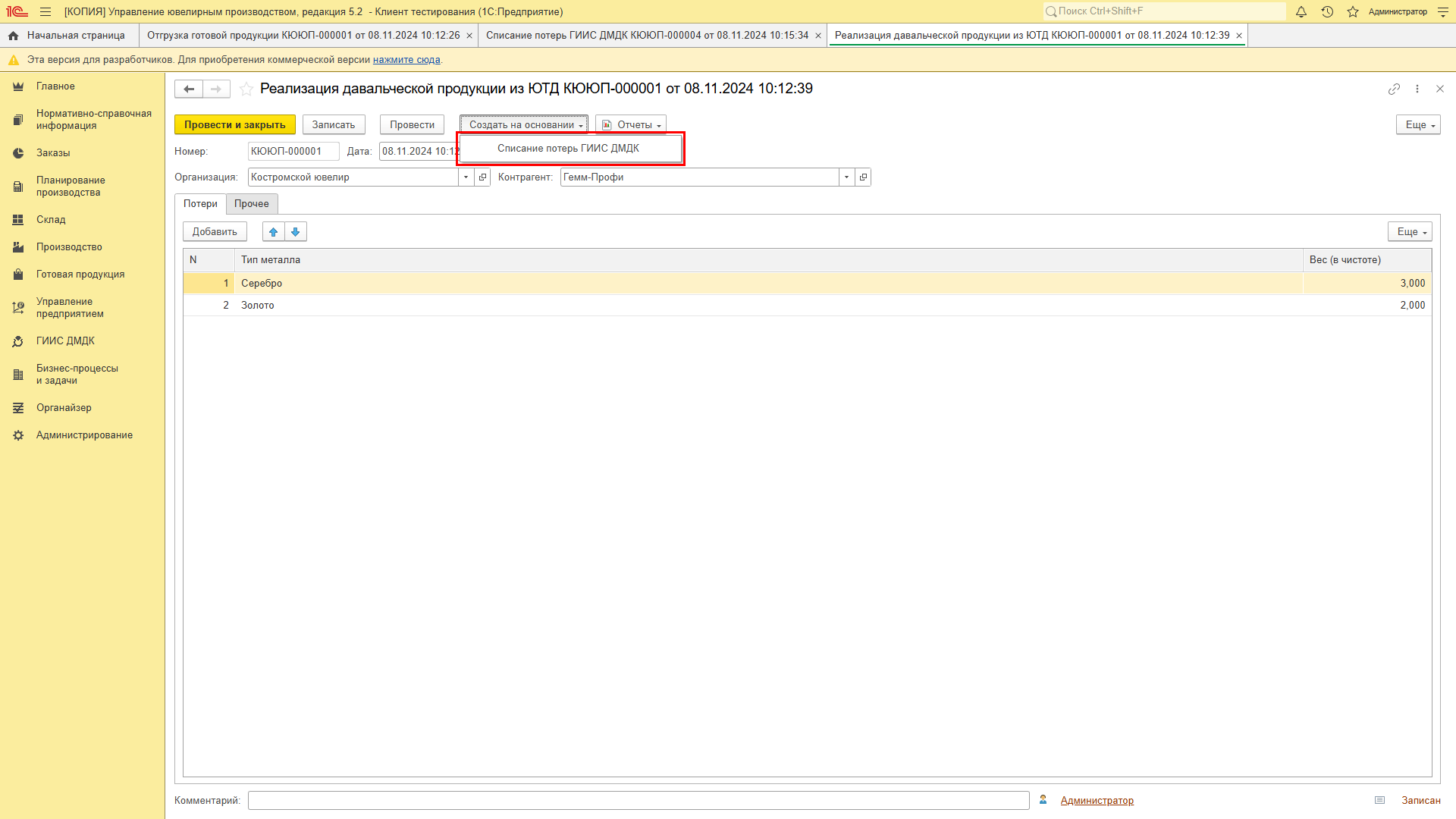The image size is (1456, 819).
Task: Focus the Комментарий input field
Action: point(639,801)
